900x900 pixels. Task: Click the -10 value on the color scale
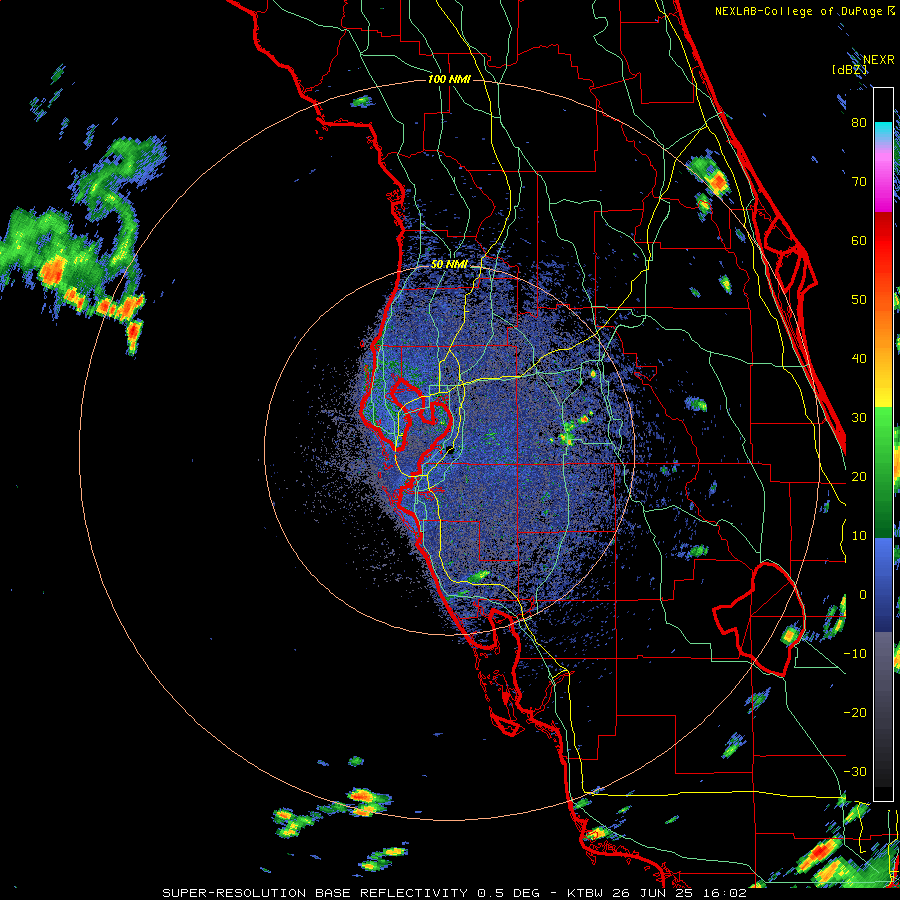[x=855, y=653]
